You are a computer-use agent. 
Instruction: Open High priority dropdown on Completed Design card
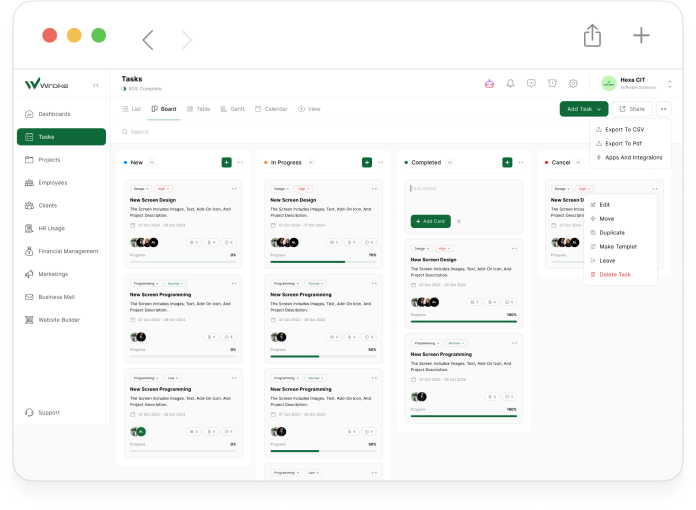click(x=444, y=249)
